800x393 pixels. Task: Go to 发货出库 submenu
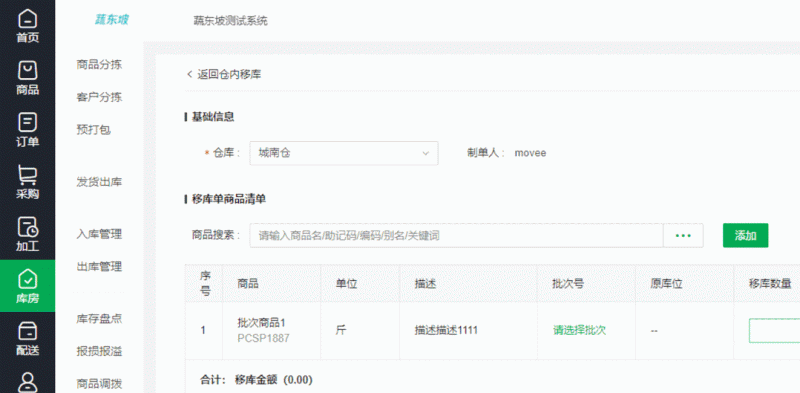[x=99, y=182]
